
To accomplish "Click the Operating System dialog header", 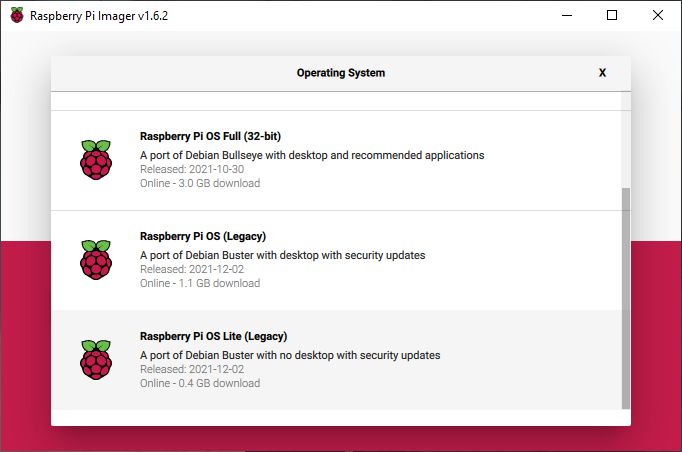I will (x=341, y=73).
